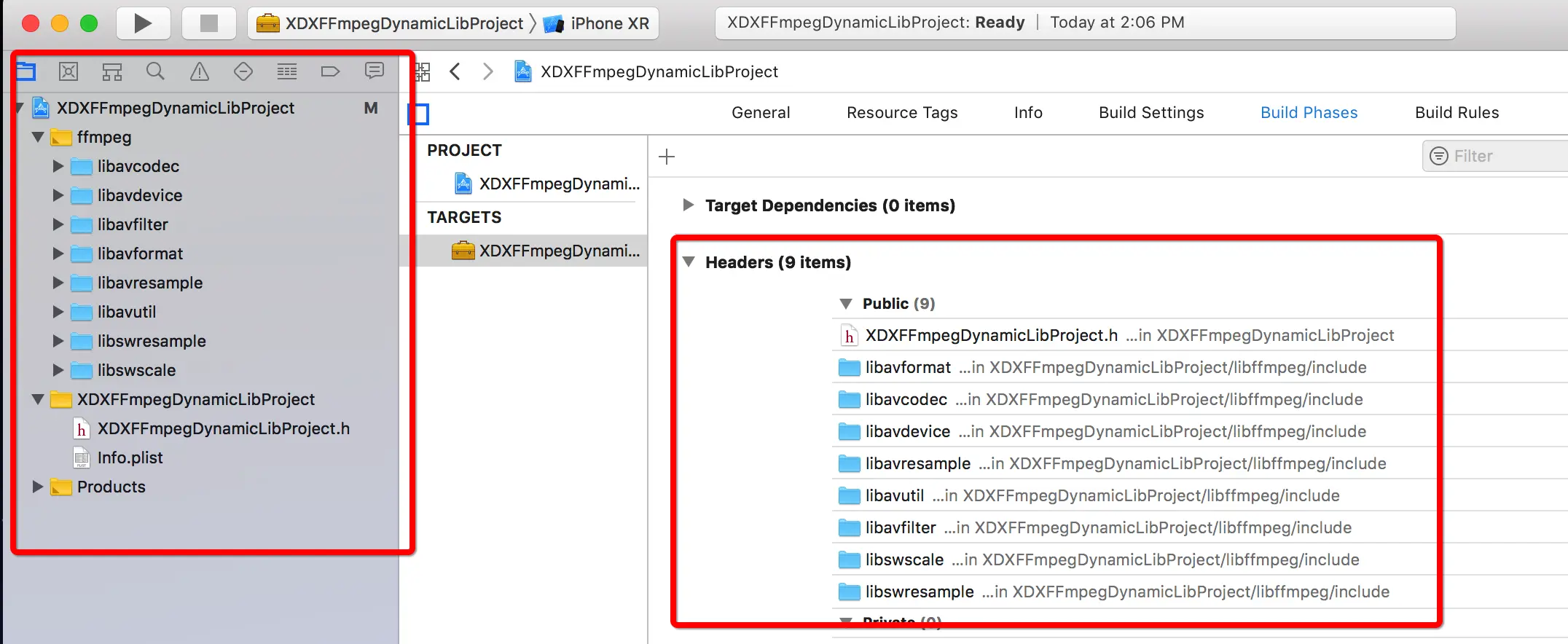1568x644 pixels.
Task: Open the issue navigator warning icon
Action: click(199, 71)
